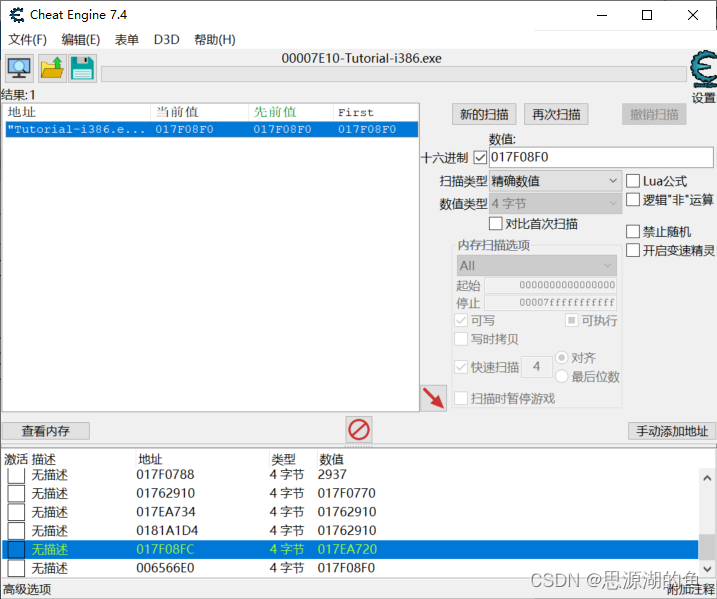Click the 起始 address input field

pos(551,285)
